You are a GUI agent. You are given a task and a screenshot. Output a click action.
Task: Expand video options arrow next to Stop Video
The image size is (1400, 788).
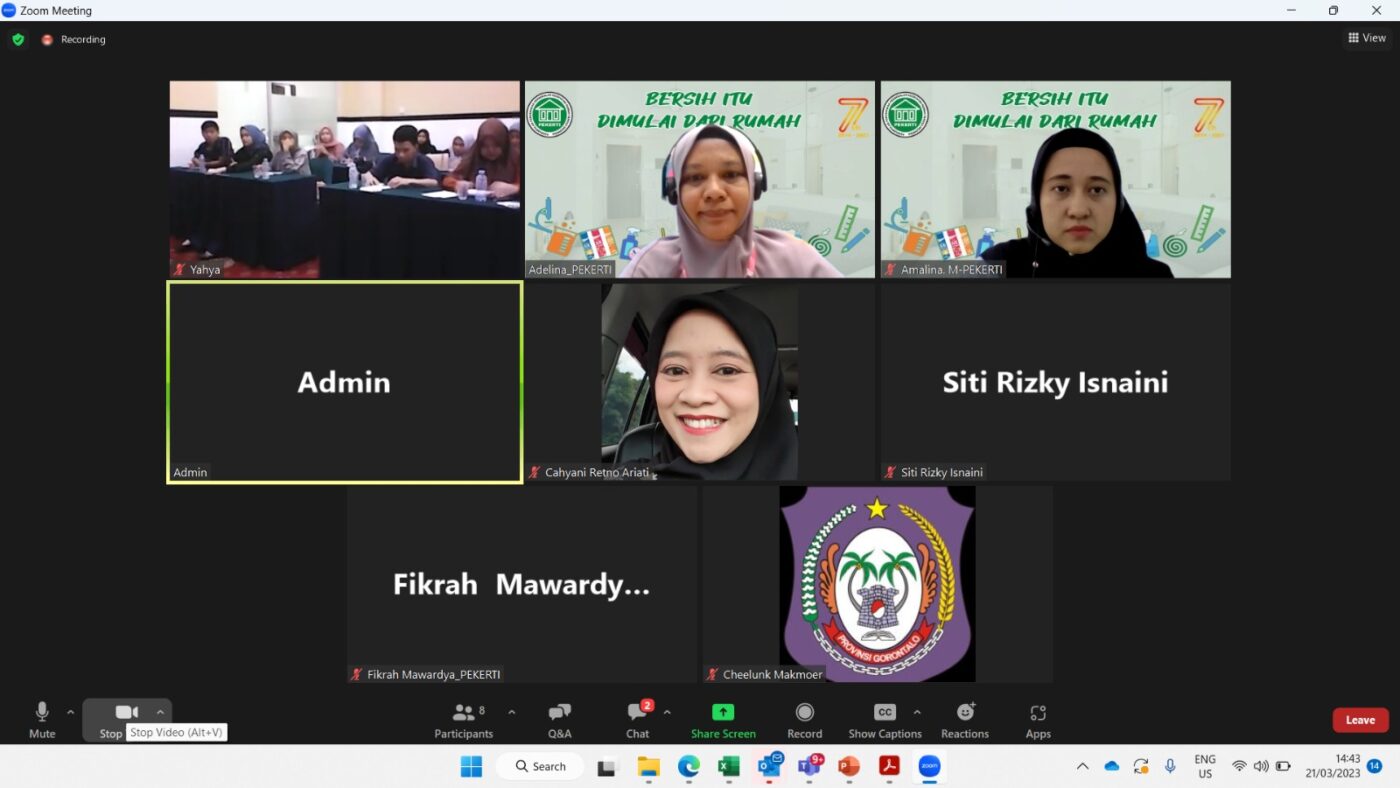point(160,712)
